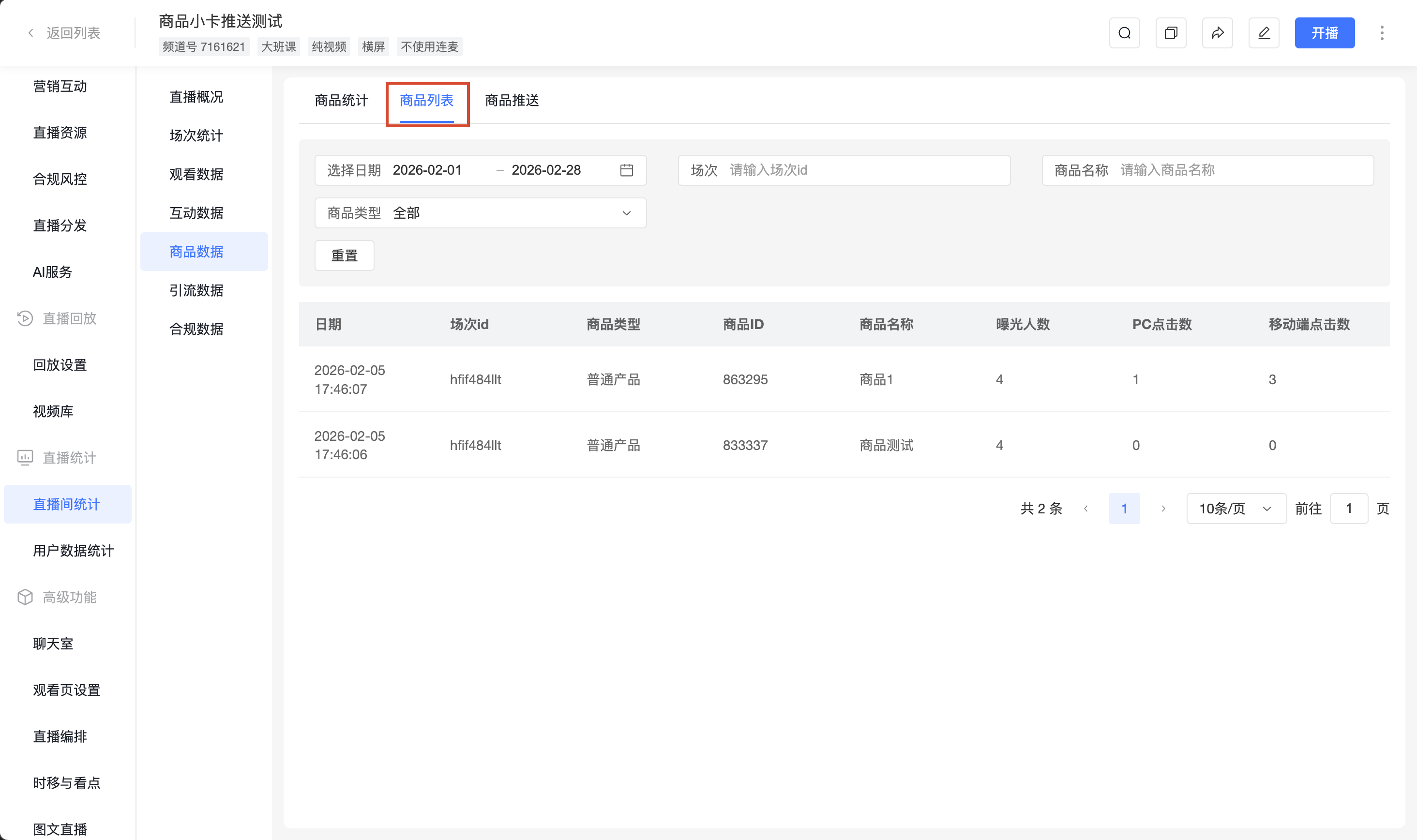The height and width of the screenshot is (840, 1417).
Task: Click the end date 2026-02-28 field
Action: [546, 170]
